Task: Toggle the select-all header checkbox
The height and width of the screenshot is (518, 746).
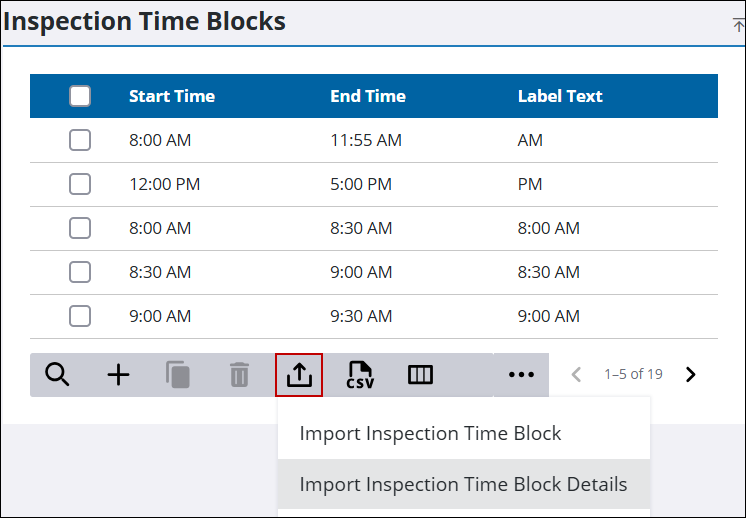Action: click(x=80, y=96)
